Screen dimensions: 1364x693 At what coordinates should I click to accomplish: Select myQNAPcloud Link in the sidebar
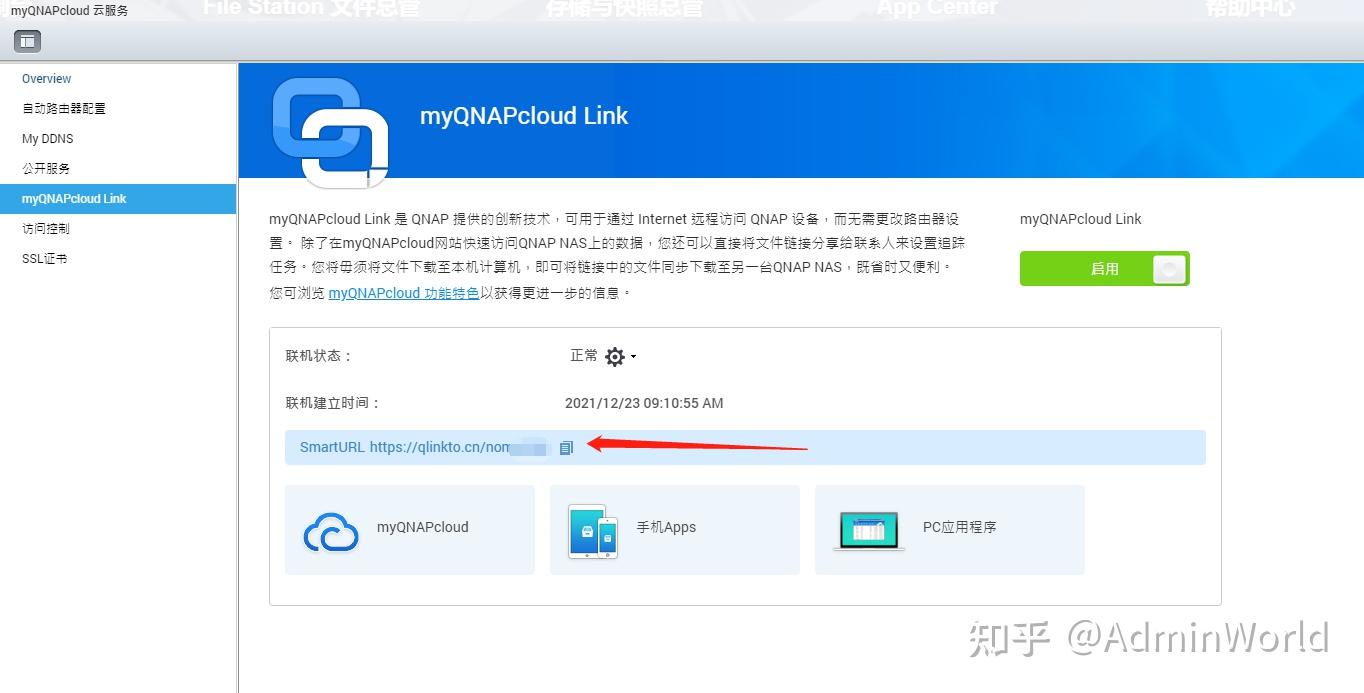pyautogui.click(x=75, y=198)
